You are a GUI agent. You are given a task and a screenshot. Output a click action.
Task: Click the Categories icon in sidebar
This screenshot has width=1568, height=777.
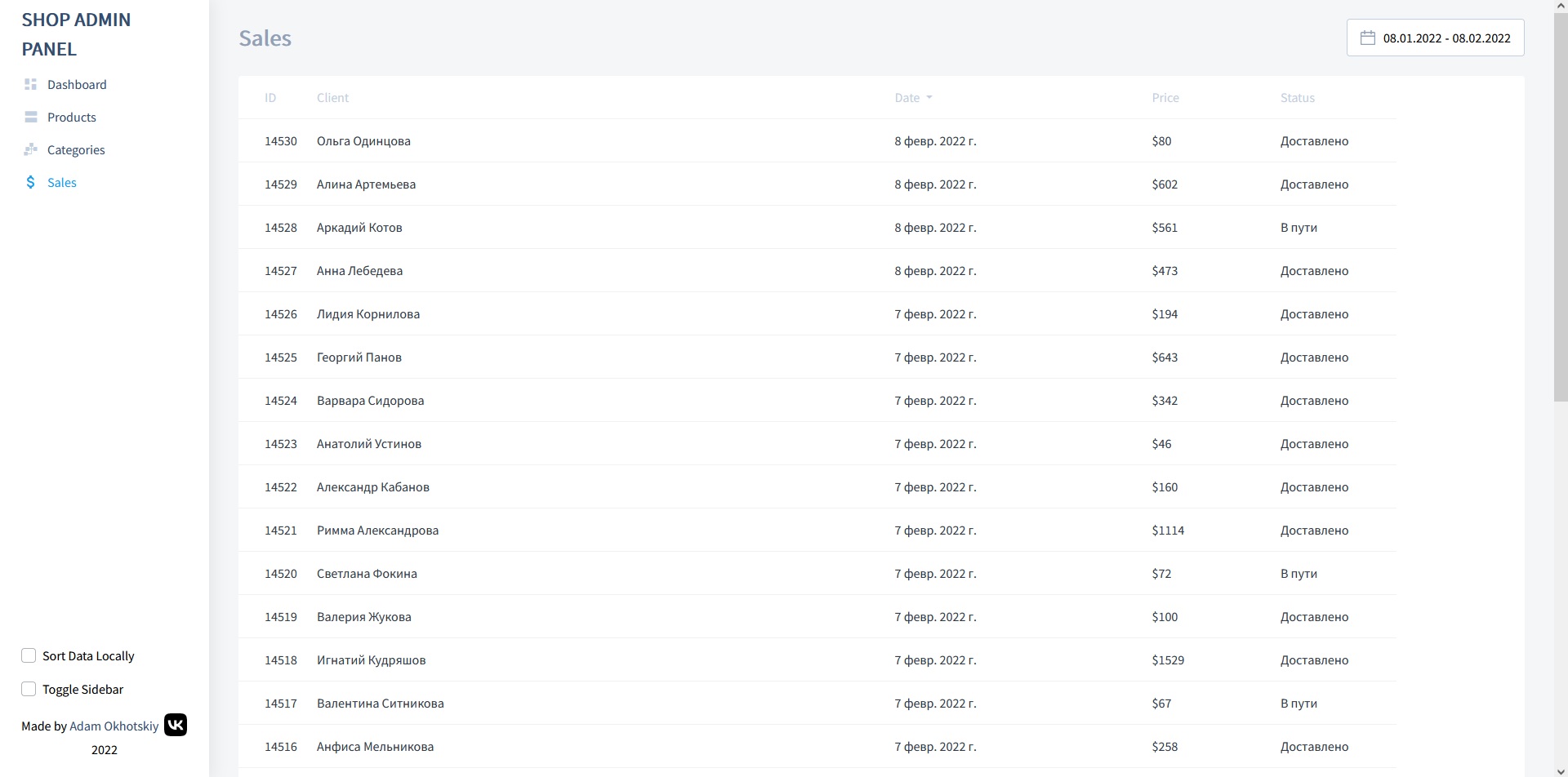coord(31,149)
